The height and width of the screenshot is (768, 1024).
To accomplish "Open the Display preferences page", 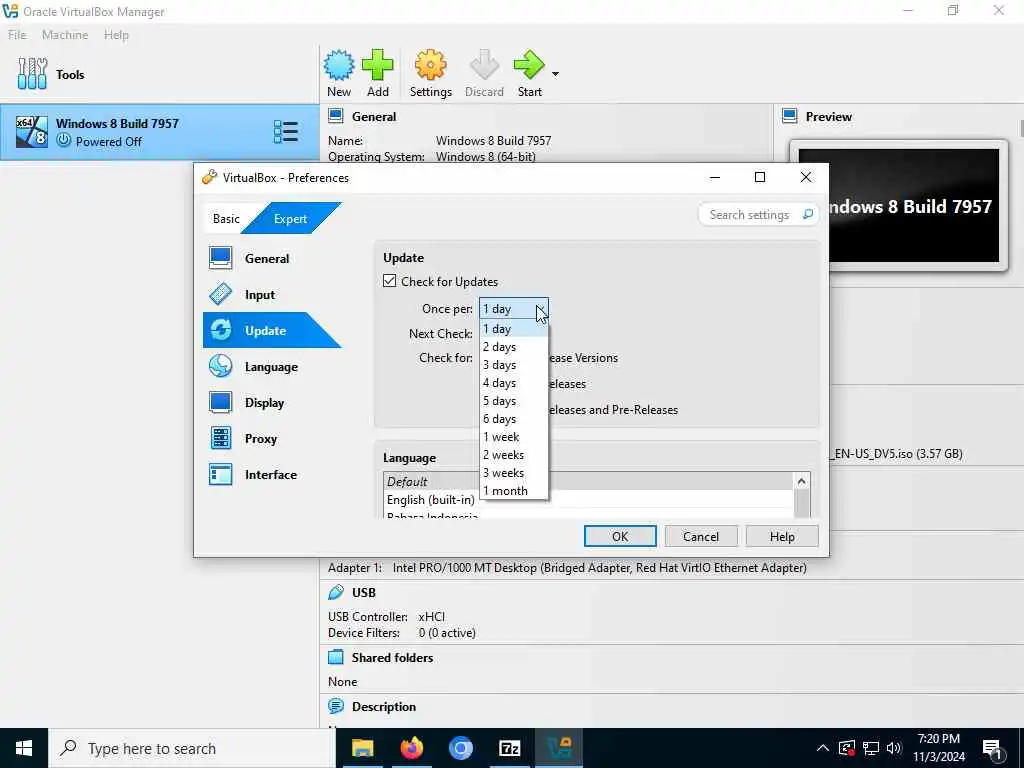I will [x=264, y=402].
